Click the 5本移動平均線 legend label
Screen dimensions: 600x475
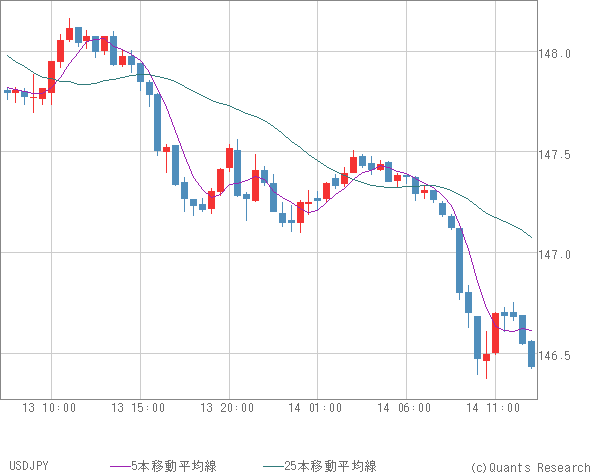pyautogui.click(x=174, y=466)
